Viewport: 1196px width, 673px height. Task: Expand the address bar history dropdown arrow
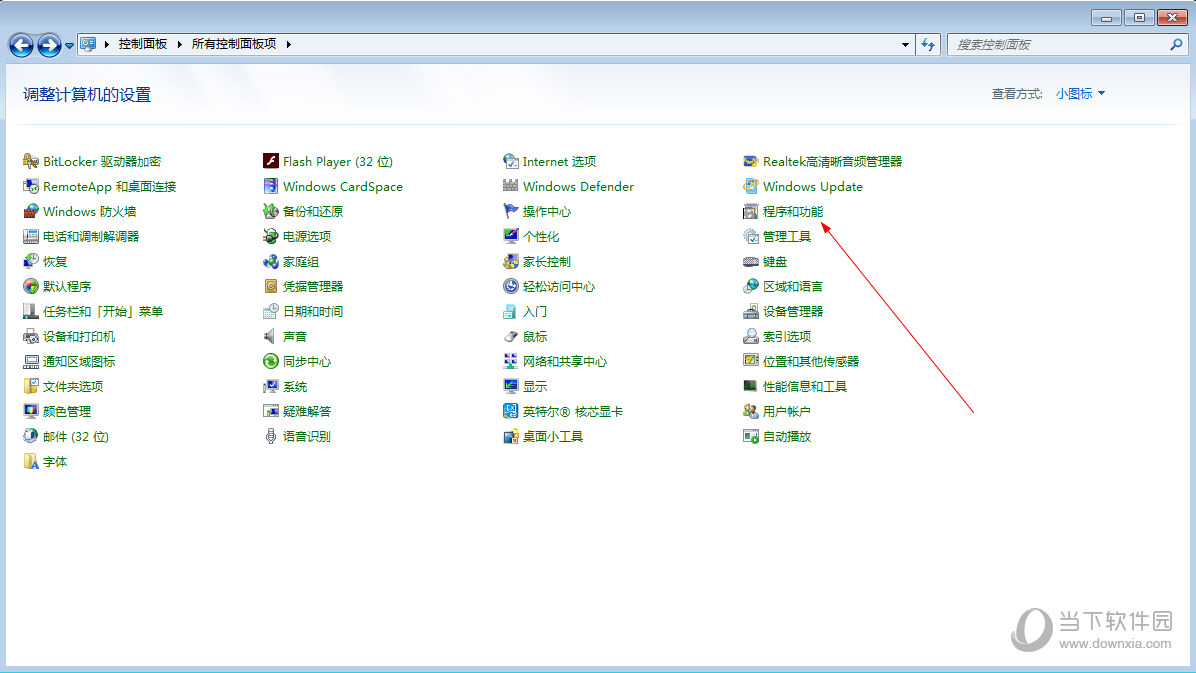(905, 45)
